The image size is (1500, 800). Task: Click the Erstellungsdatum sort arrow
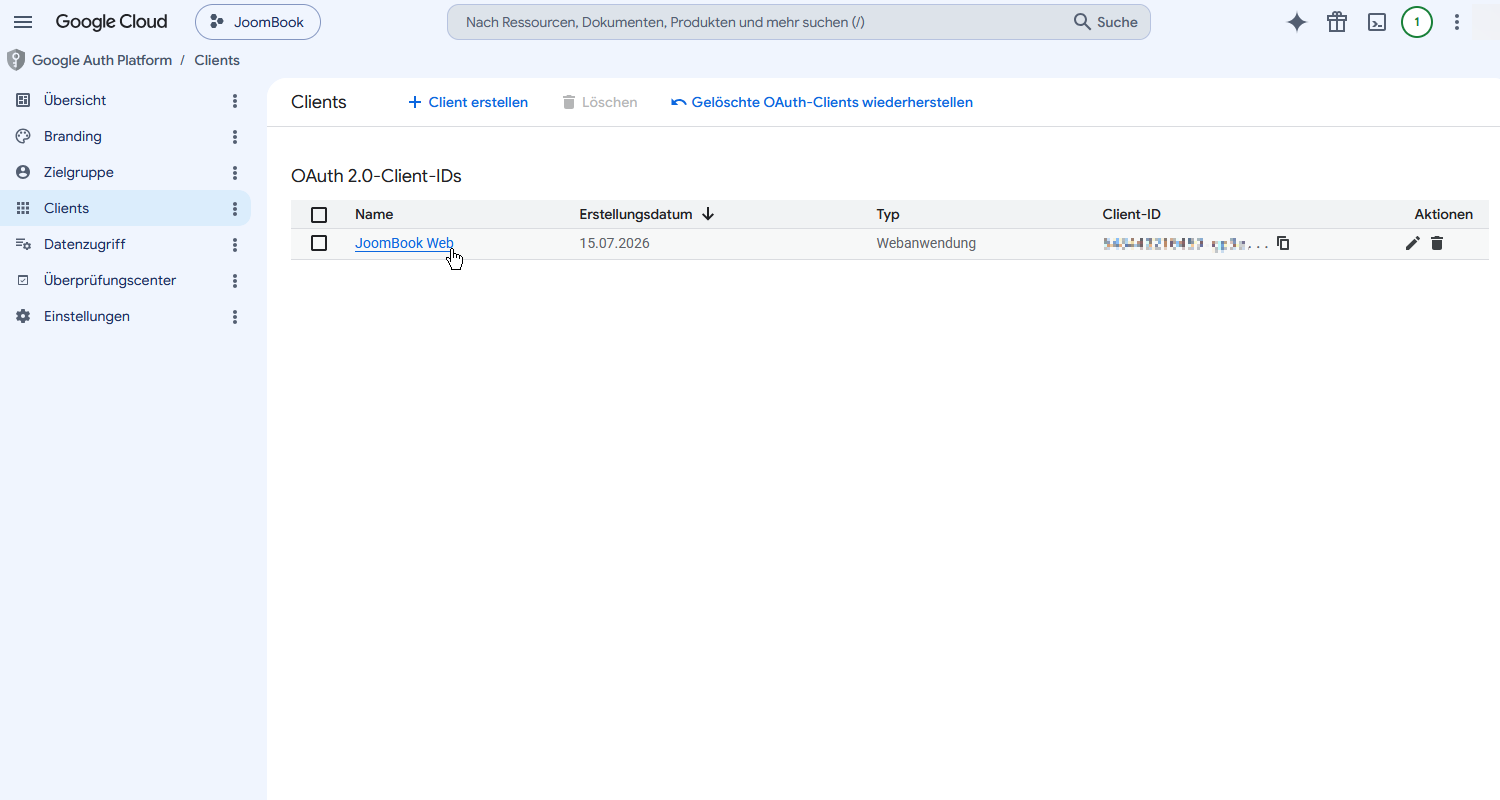click(x=708, y=214)
